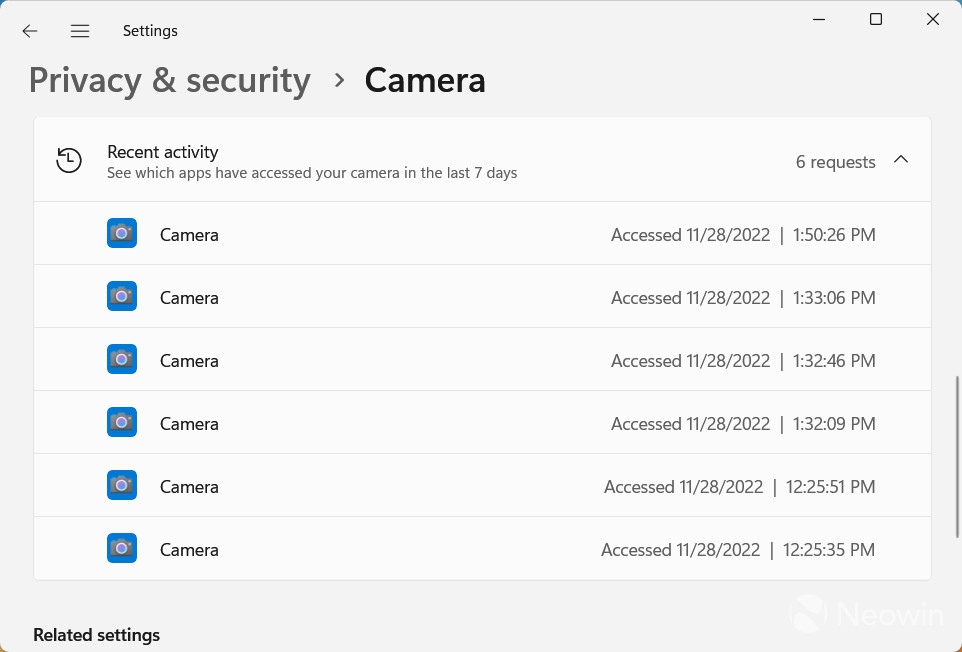Maximize the Settings window
The image size is (962, 652).
pyautogui.click(x=876, y=19)
